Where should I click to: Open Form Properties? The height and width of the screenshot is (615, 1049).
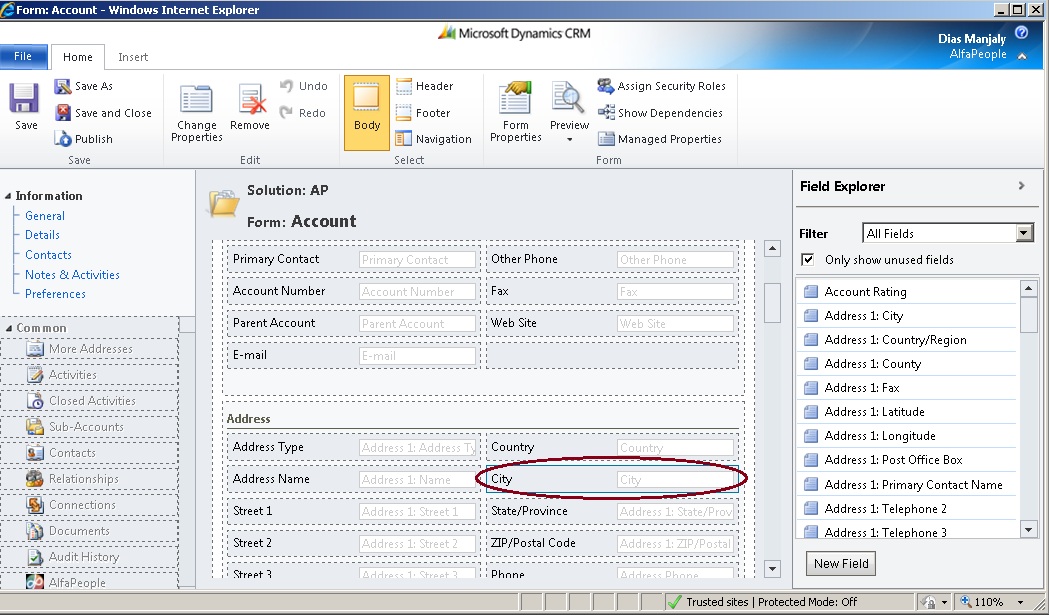pos(515,112)
